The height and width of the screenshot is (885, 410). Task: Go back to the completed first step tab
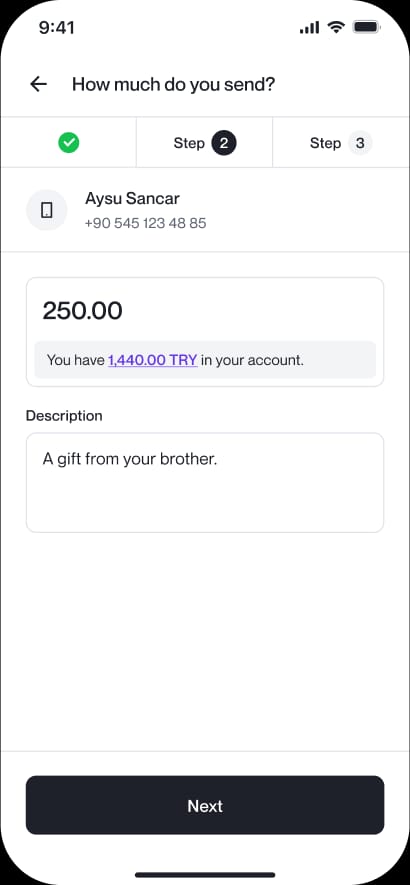click(x=68, y=143)
